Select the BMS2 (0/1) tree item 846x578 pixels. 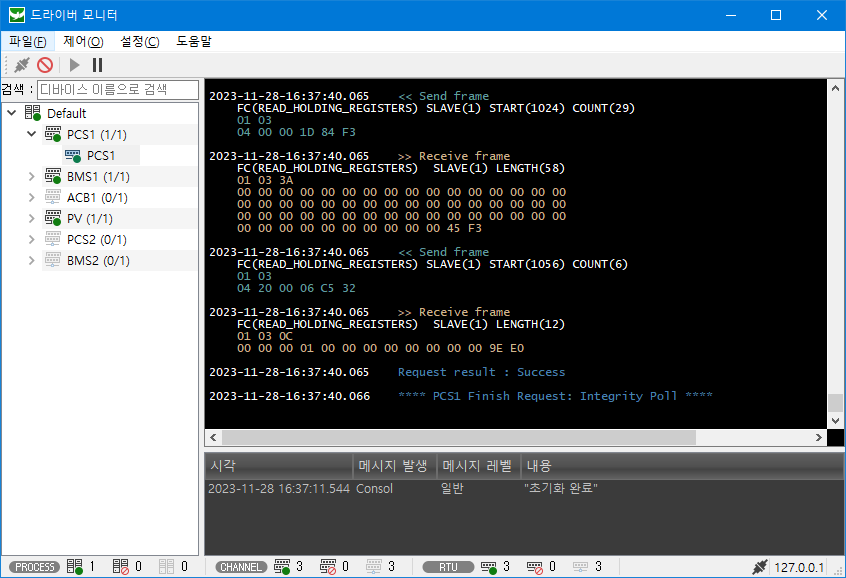click(98, 261)
